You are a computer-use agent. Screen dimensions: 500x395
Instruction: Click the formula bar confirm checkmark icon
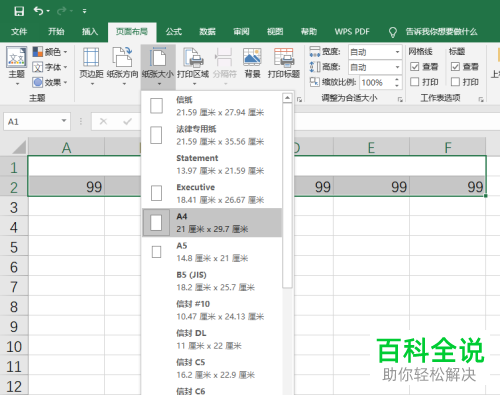coord(127,121)
